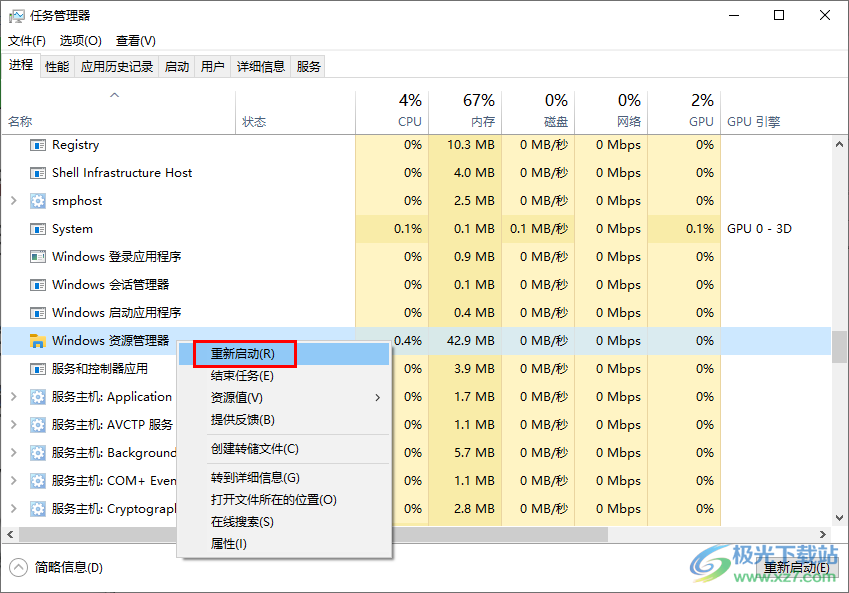Choose 属性(I) in context menu
This screenshot has height=593, width=849.
(x=284, y=544)
